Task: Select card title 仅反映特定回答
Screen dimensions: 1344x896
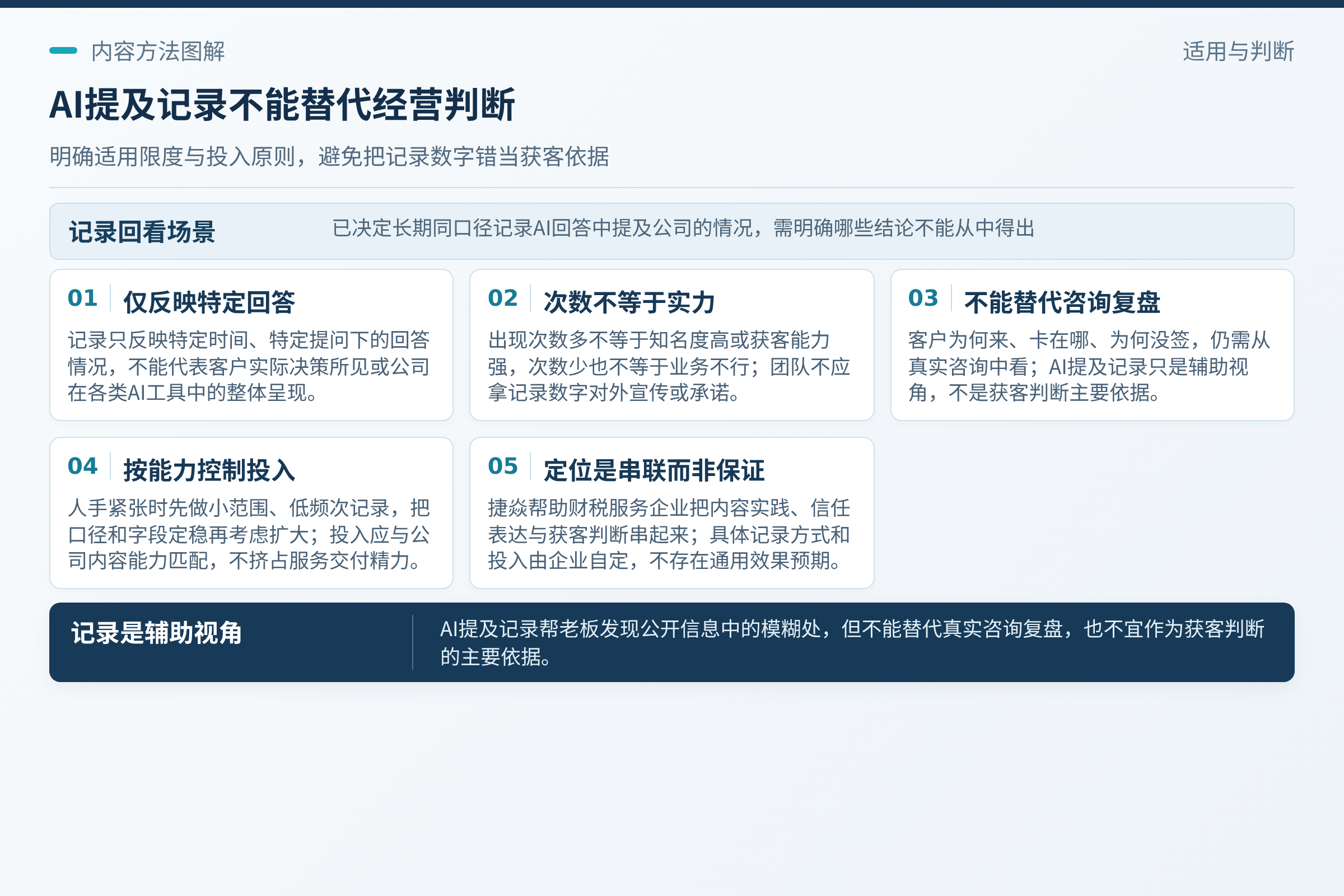Action: [x=209, y=302]
